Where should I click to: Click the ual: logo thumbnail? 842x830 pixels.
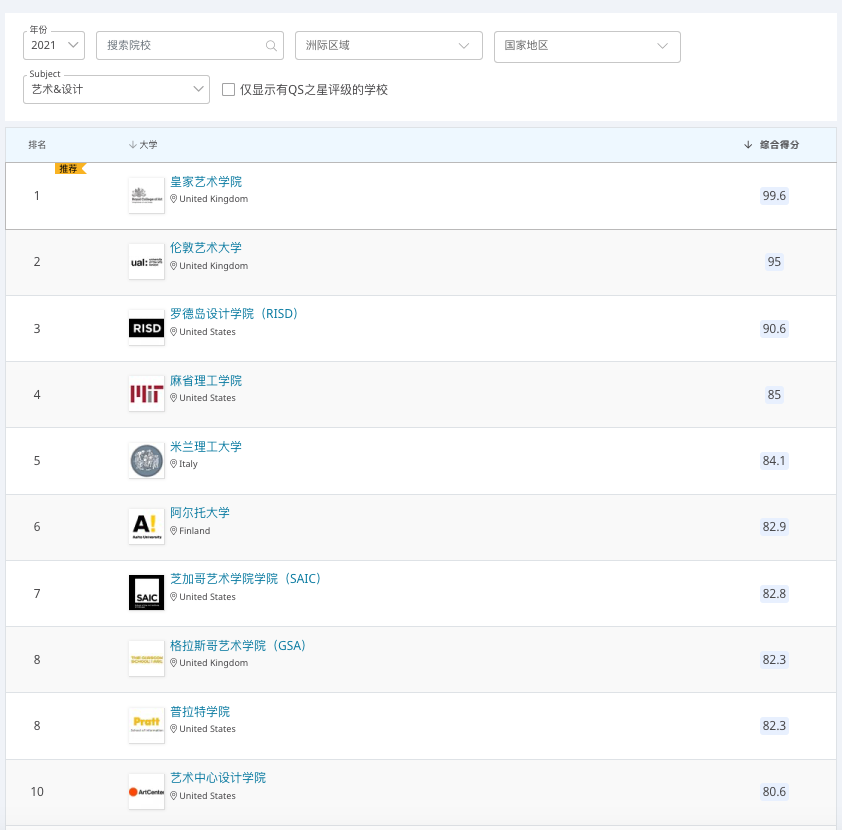[147, 261]
